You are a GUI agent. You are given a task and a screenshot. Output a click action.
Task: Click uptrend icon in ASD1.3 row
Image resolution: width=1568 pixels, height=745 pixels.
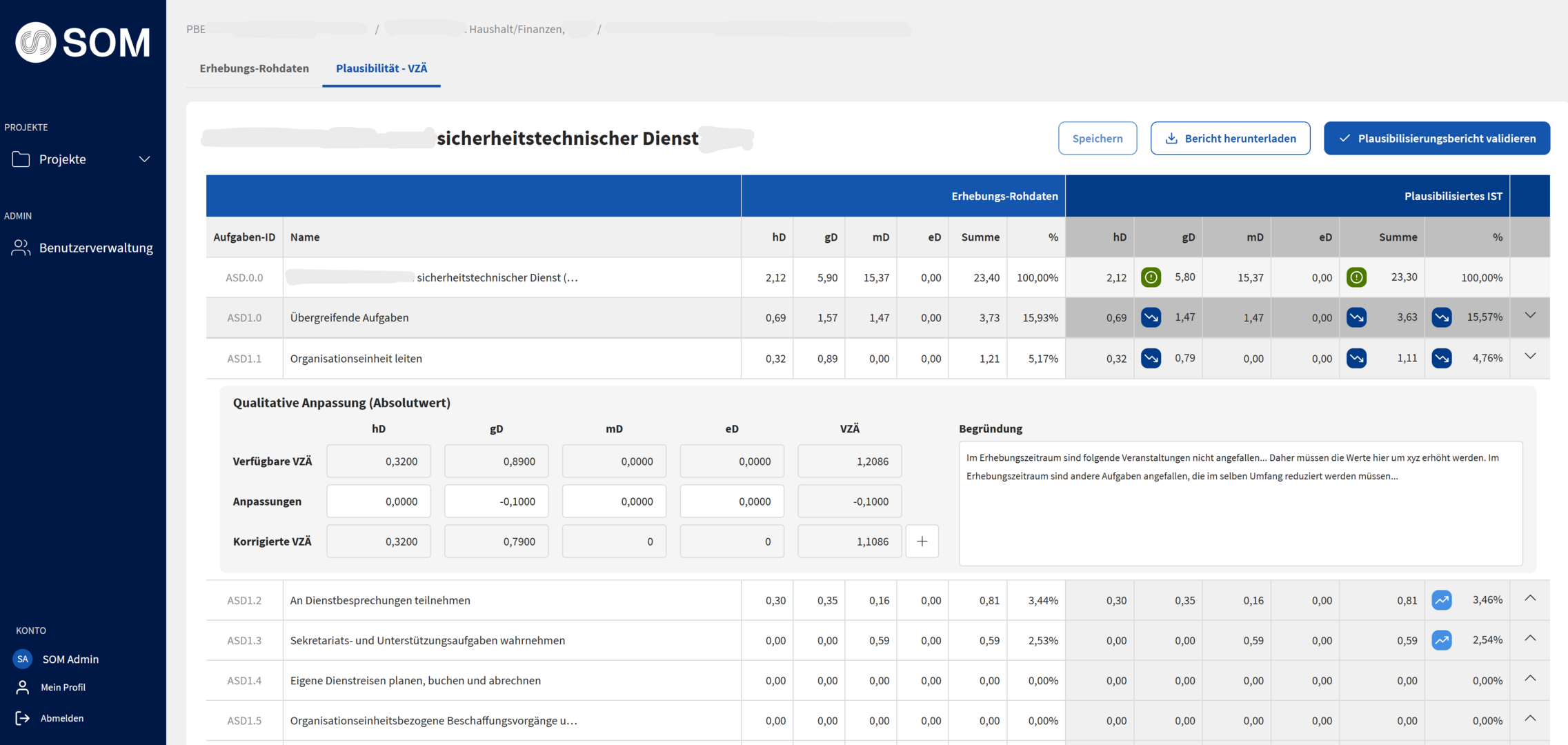[1442, 640]
